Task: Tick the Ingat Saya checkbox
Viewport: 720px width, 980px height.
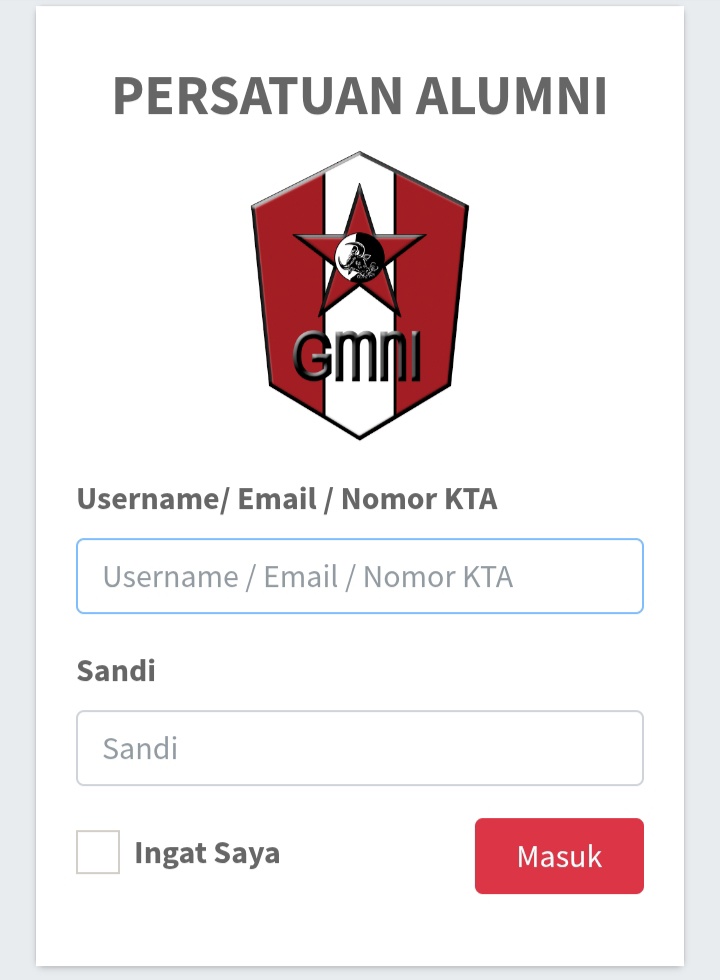Action: (98, 852)
